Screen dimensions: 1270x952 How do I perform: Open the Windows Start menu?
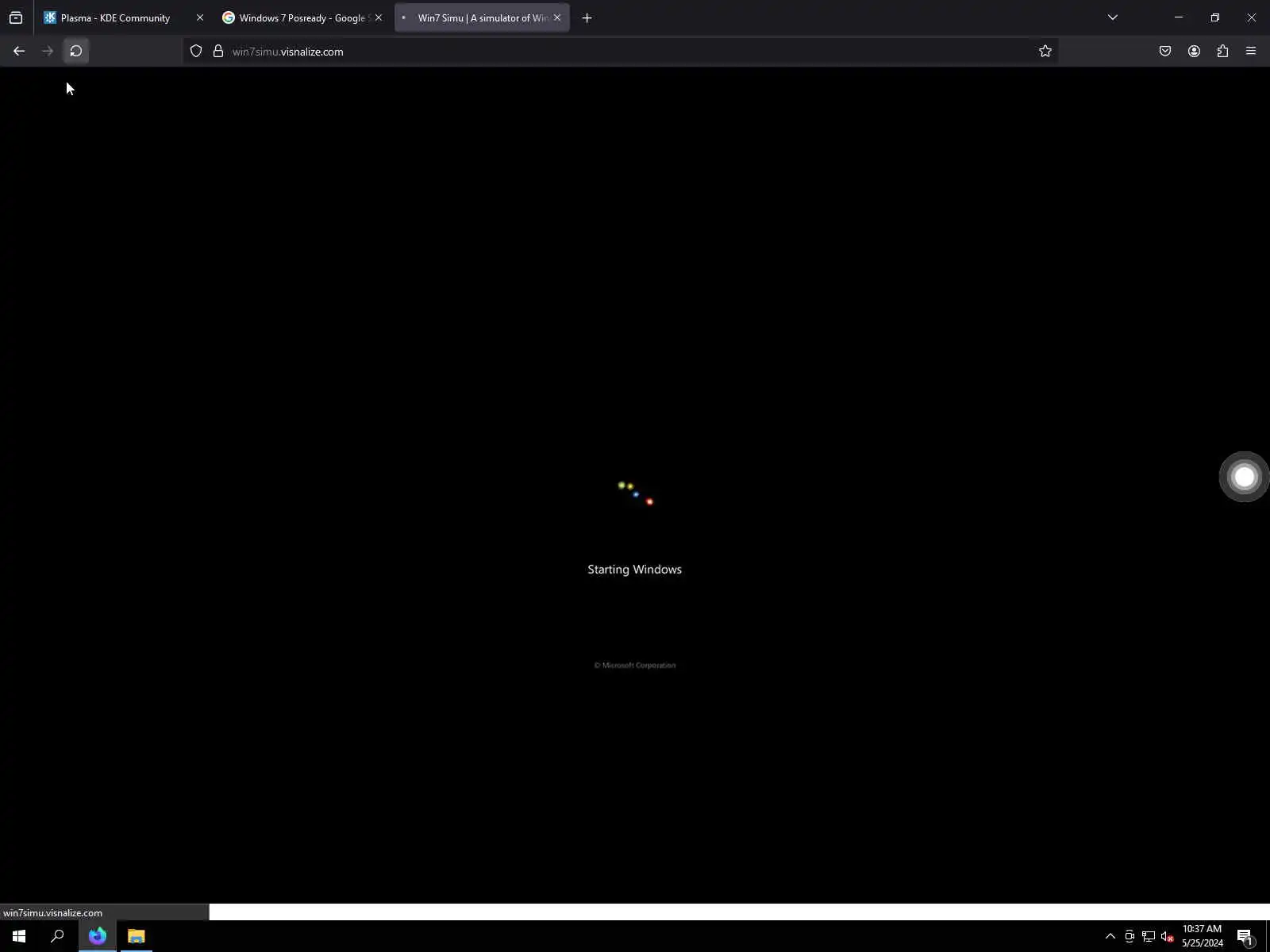(19, 936)
